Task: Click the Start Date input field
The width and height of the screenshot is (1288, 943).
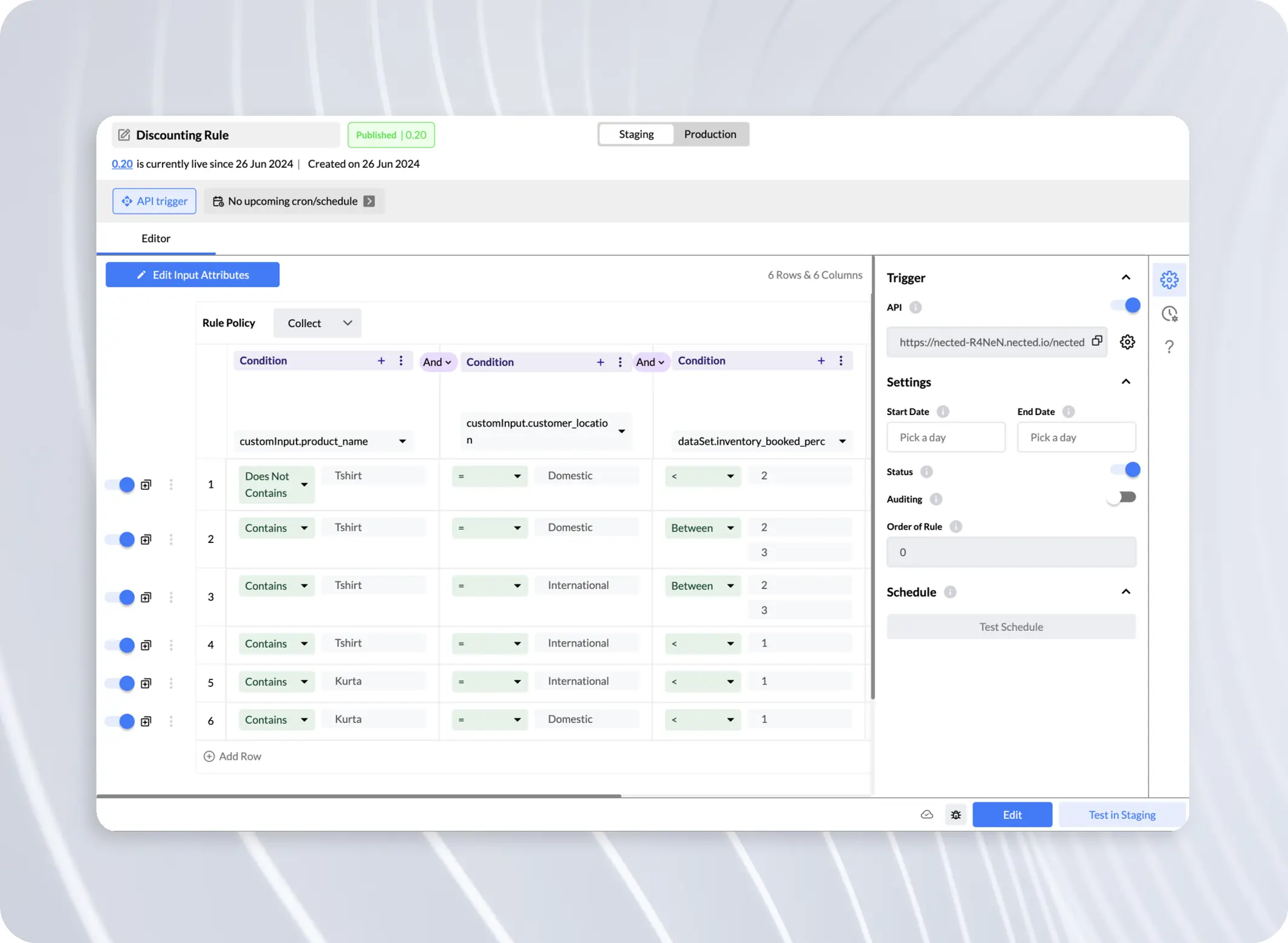Action: (946, 437)
